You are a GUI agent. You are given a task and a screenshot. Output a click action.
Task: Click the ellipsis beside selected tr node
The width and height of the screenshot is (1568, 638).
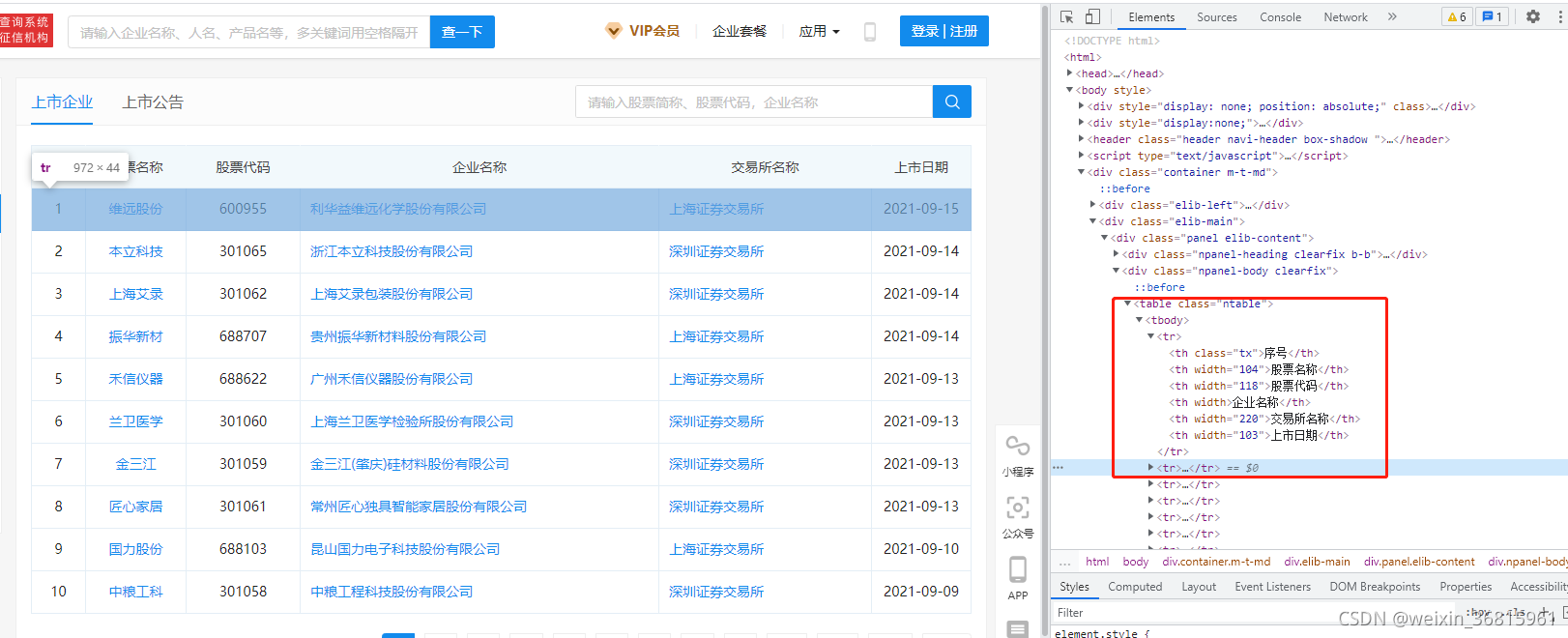[1059, 468]
